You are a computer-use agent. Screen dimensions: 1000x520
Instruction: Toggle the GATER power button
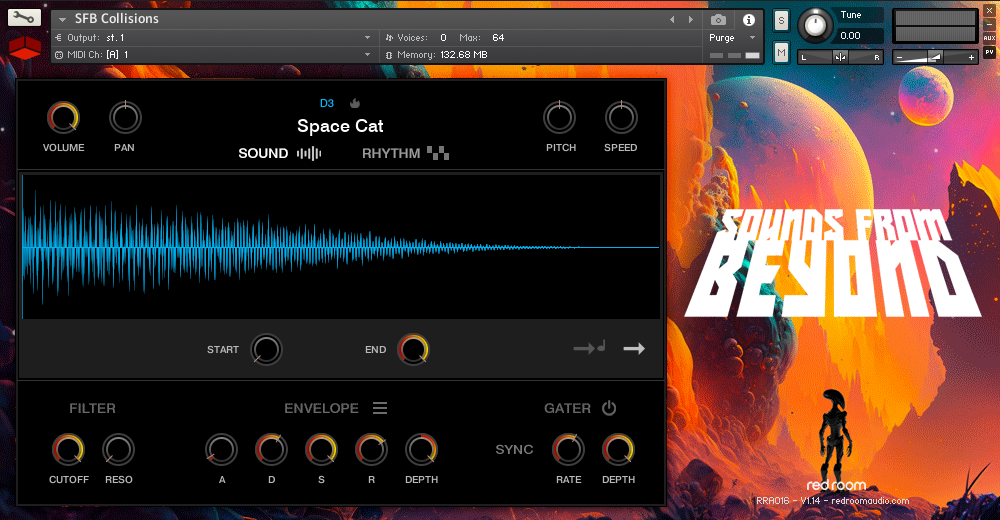click(x=609, y=408)
